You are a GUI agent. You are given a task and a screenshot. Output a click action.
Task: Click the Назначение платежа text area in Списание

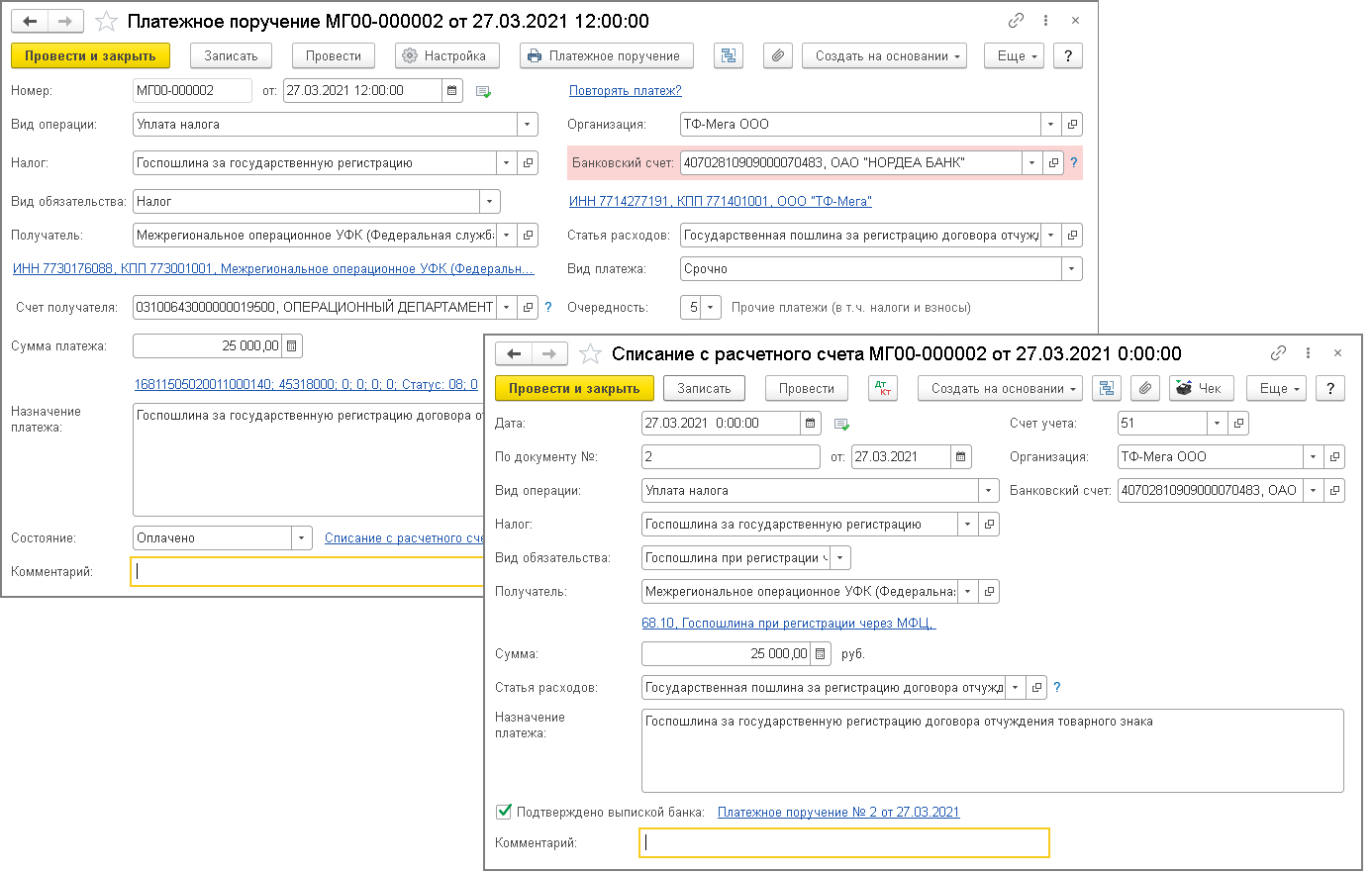point(993,751)
